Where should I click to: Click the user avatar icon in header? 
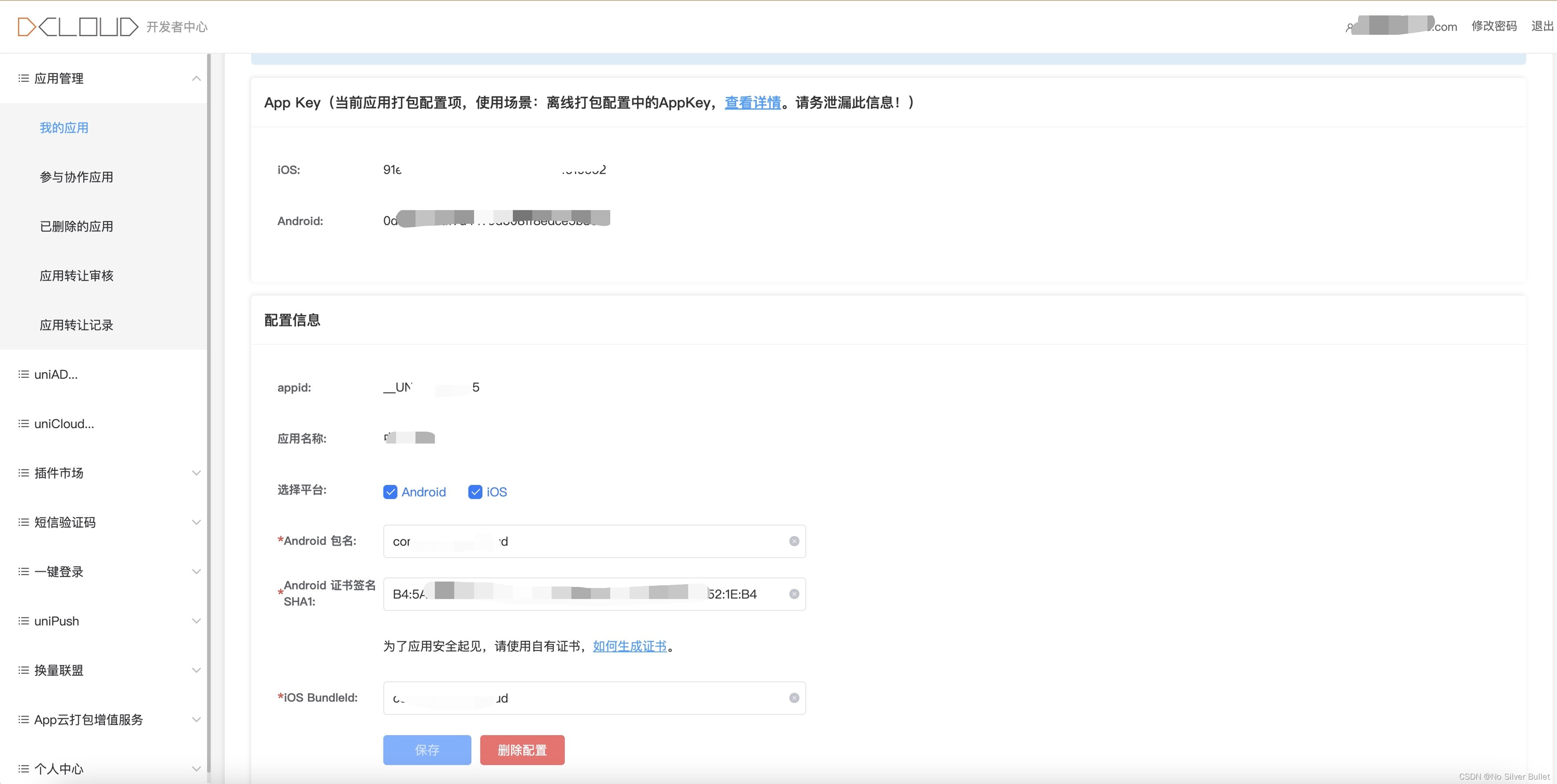1349,28
